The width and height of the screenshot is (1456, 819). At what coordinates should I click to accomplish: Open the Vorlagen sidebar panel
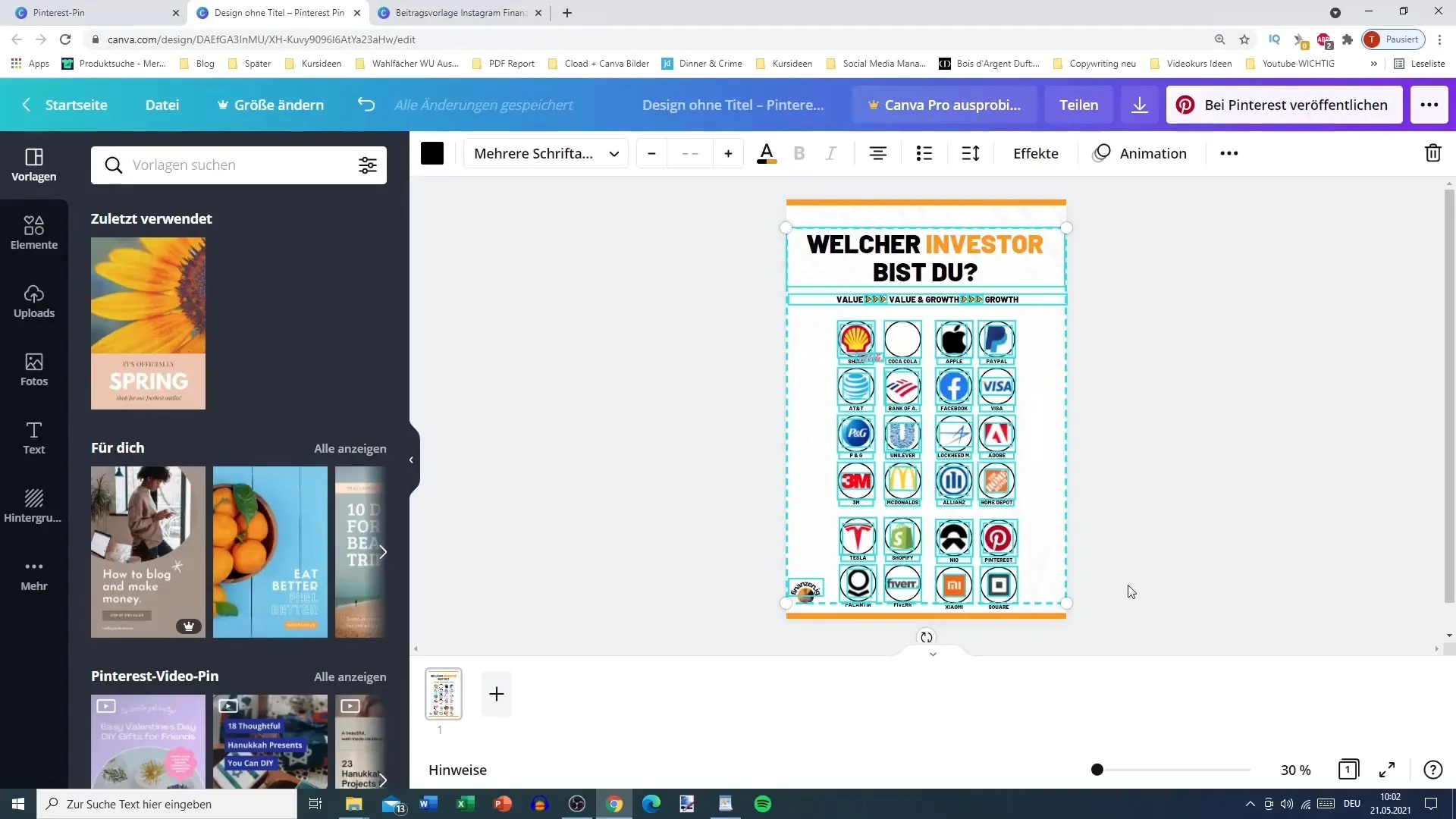pos(33,165)
